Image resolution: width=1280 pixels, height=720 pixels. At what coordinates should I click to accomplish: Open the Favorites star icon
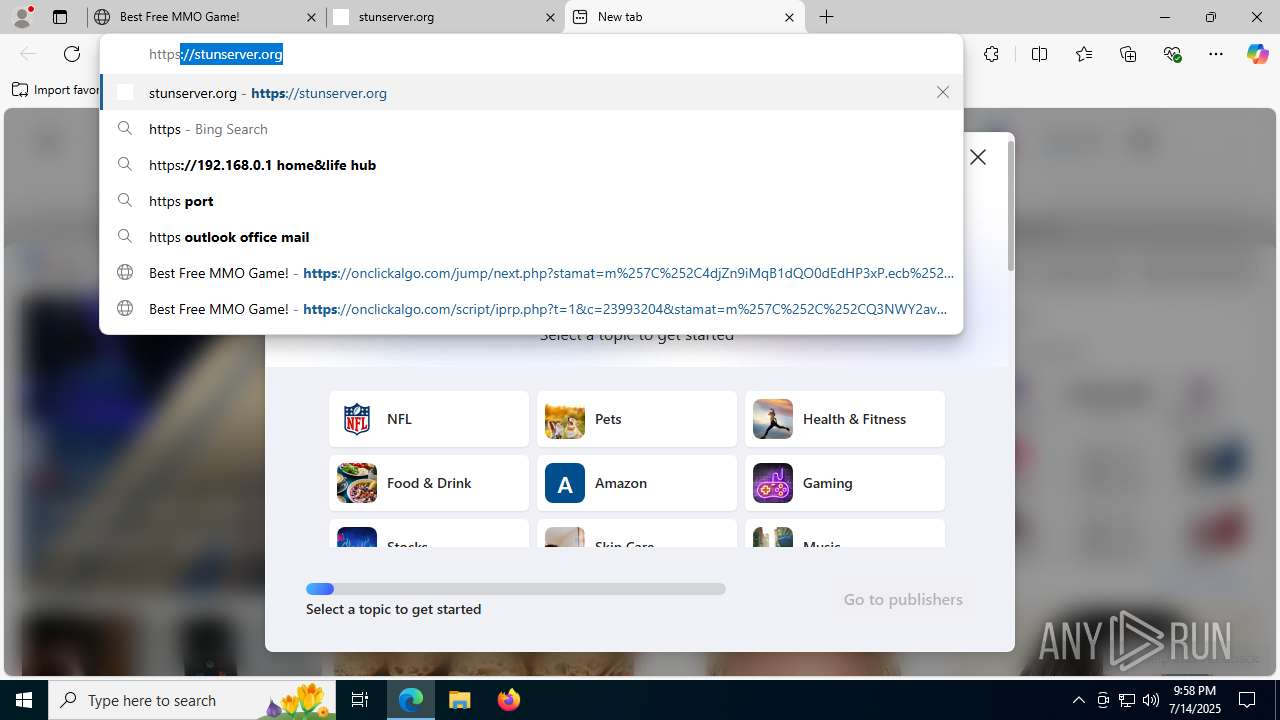tap(1084, 54)
